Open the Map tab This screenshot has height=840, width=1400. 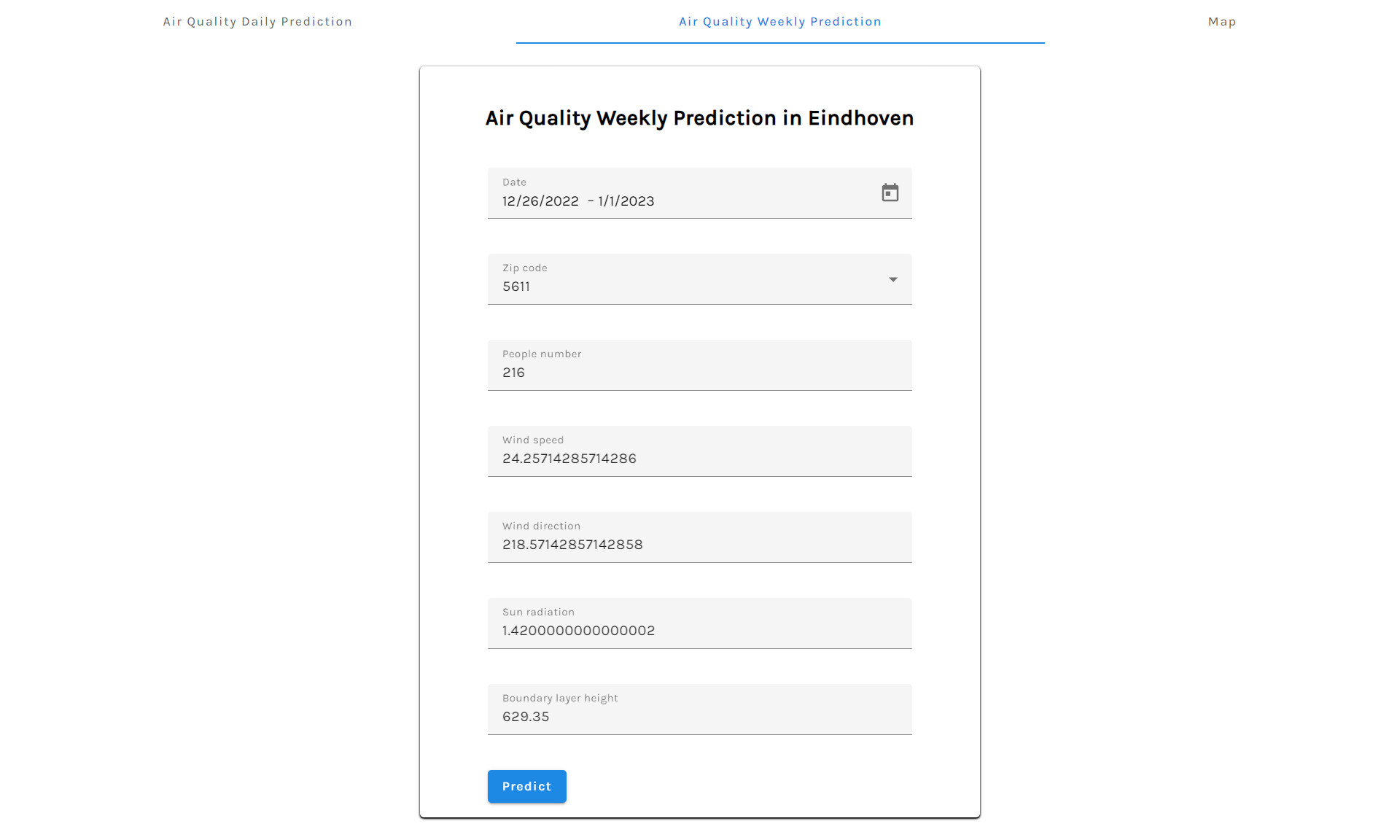tap(1222, 21)
